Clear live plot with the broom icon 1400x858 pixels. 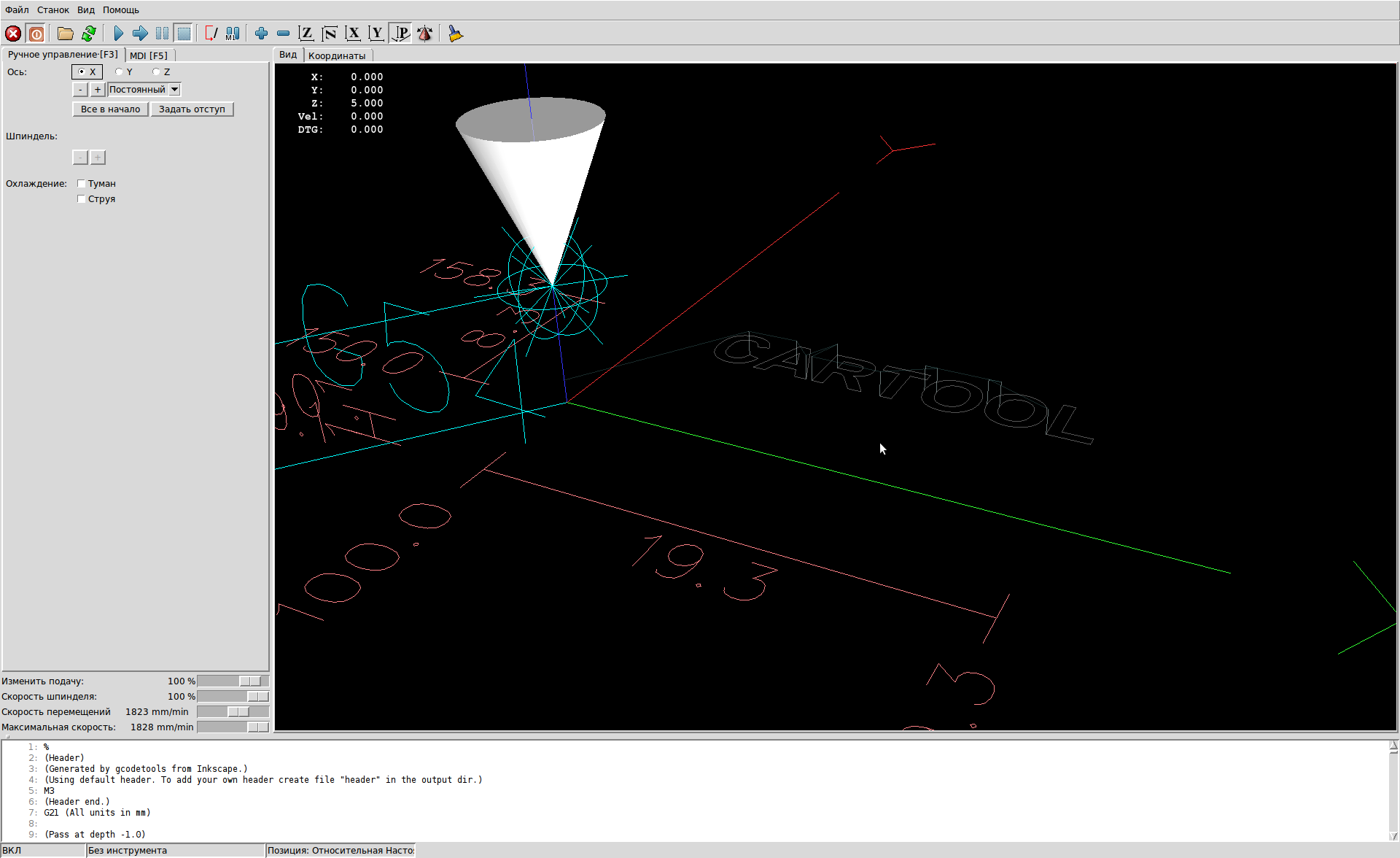(x=456, y=34)
